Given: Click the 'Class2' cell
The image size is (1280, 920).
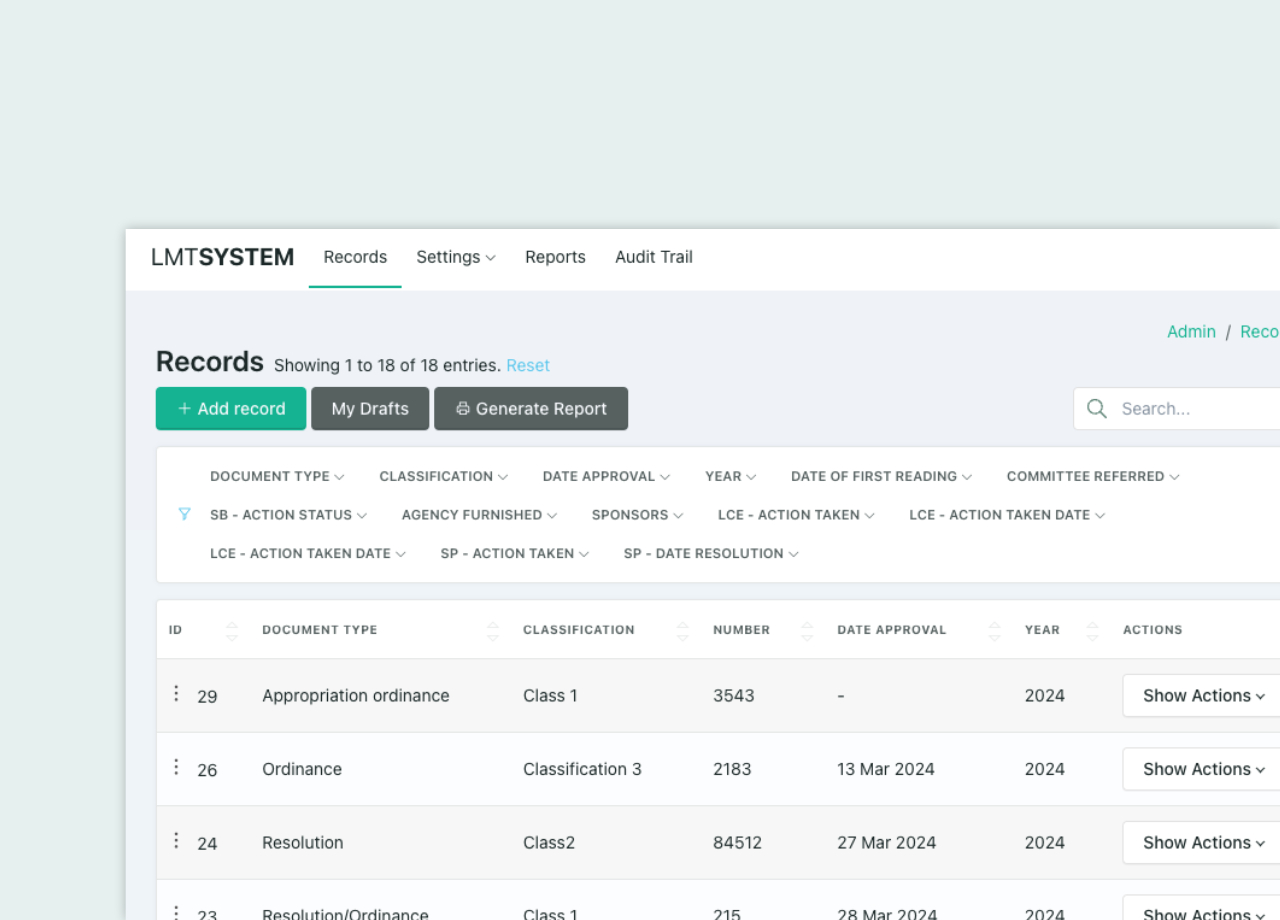Looking at the screenshot, I should 549,842.
